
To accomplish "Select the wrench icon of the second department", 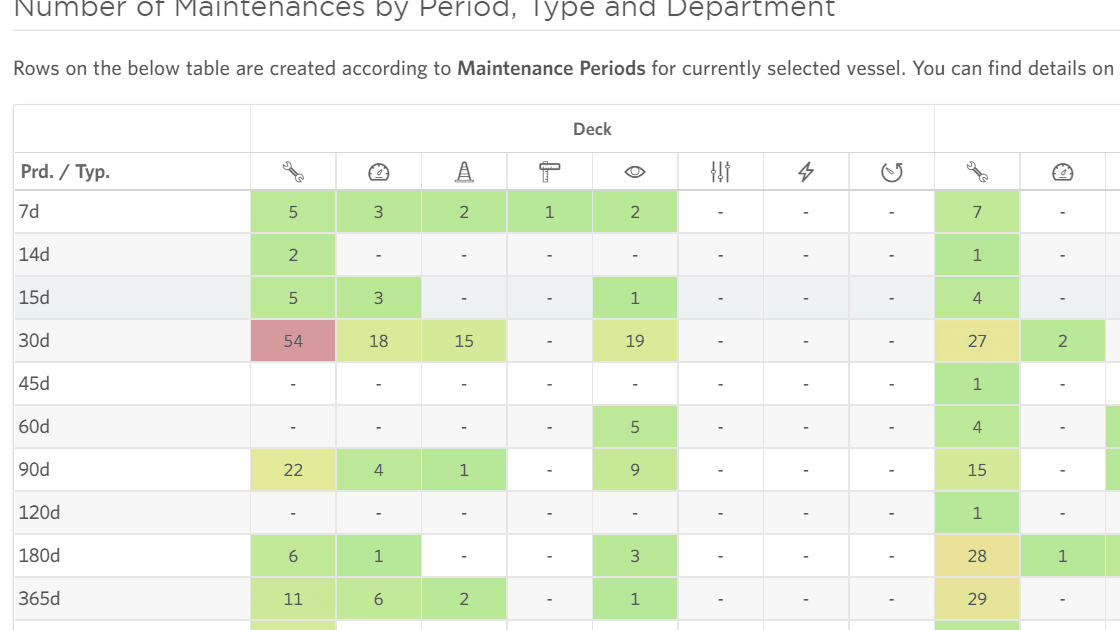I will (x=977, y=170).
